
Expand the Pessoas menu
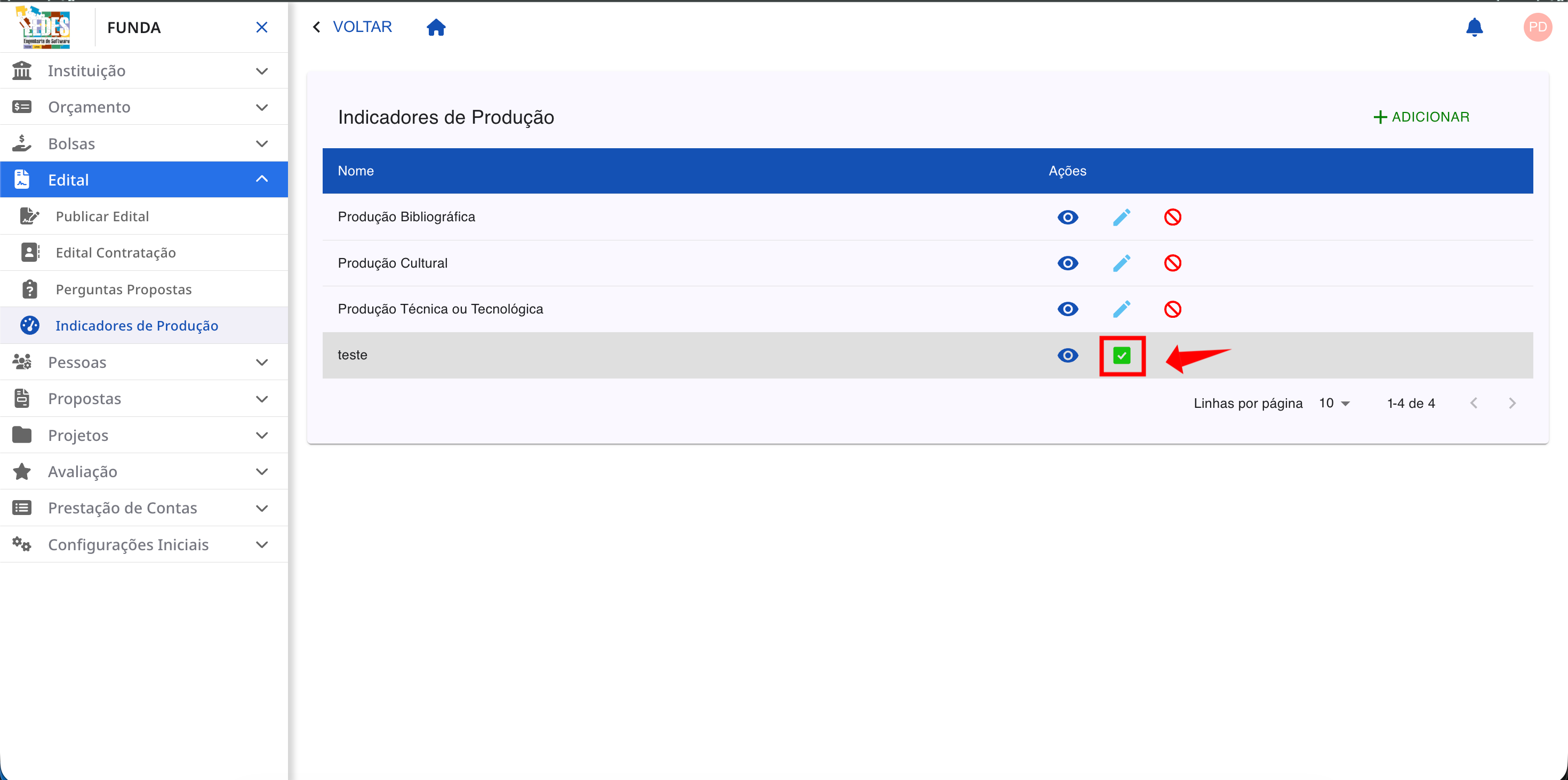(143, 362)
